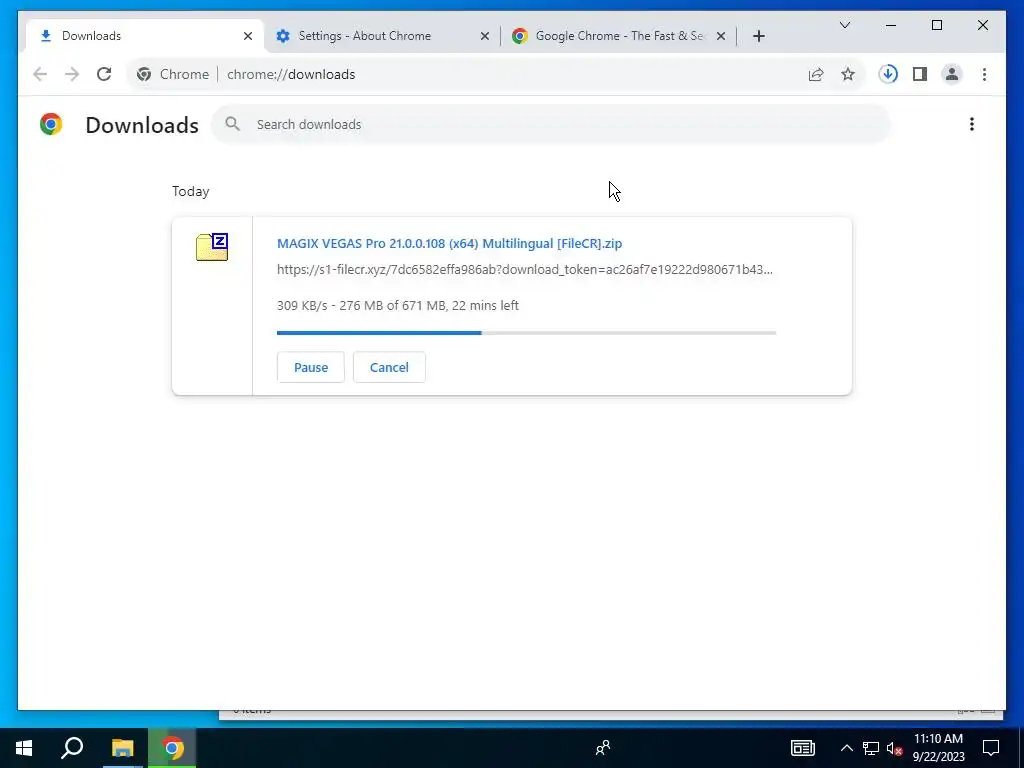Open Windows Search from the taskbar
This screenshot has width=1024, height=768.
coord(72,748)
